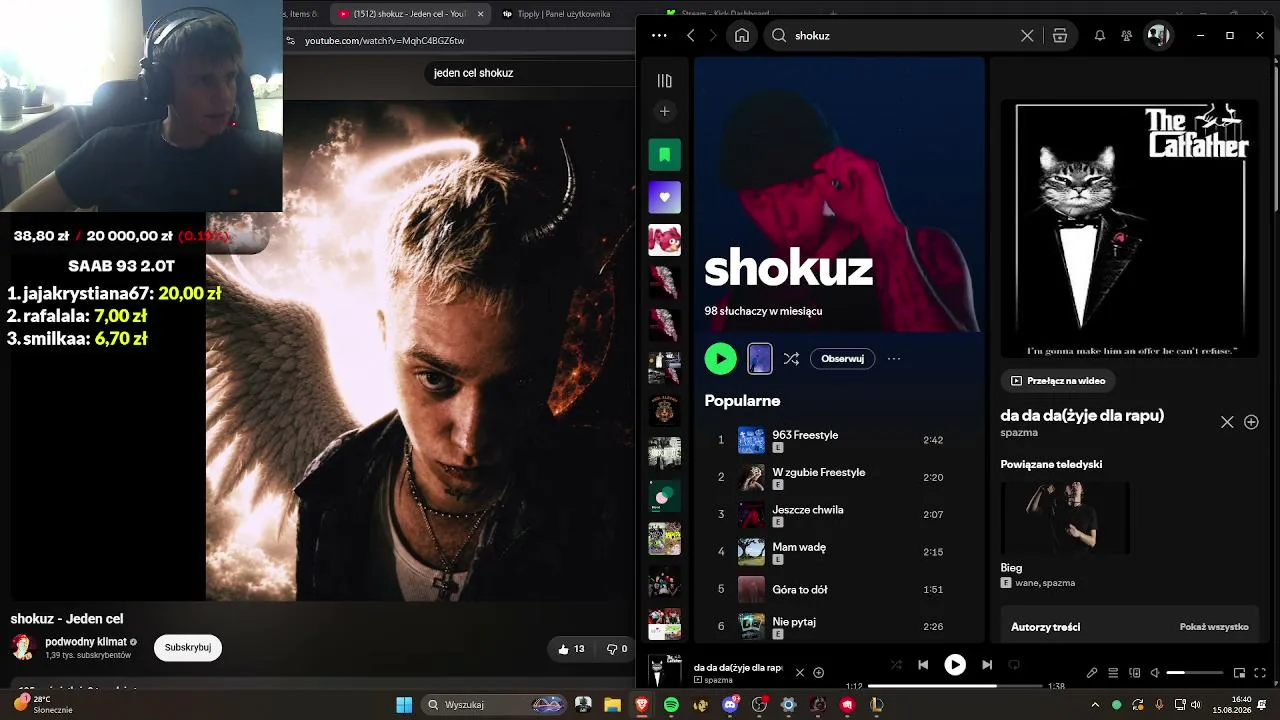Seek within the Spotify song progress bar
The image size is (1280, 720).
coord(955,686)
